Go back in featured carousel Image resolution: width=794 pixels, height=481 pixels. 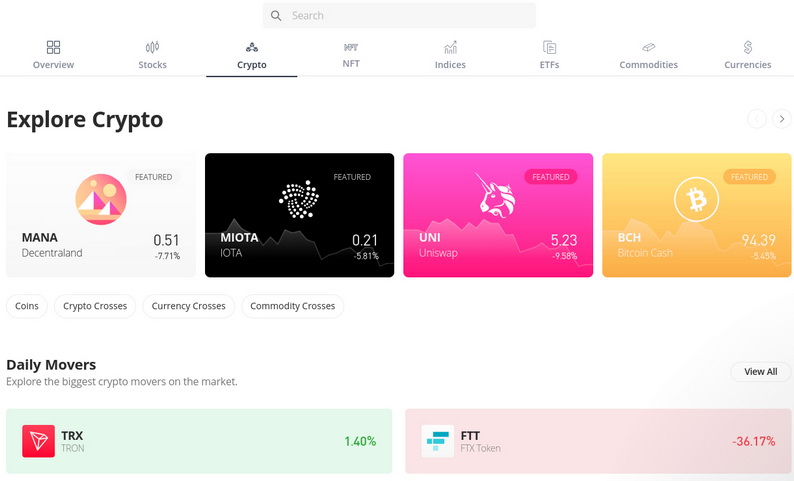(x=757, y=119)
